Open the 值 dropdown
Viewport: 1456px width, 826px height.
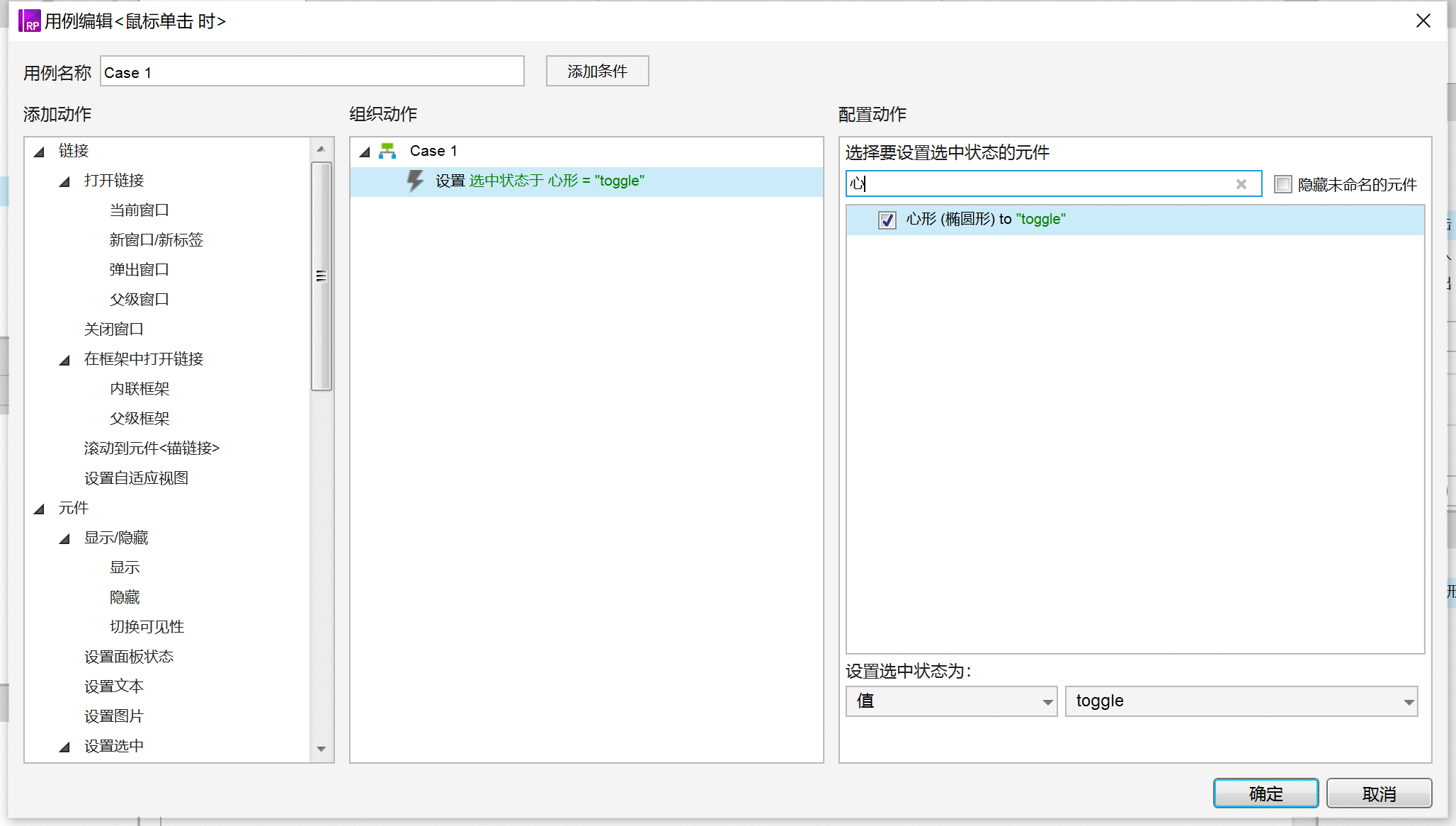click(x=951, y=701)
